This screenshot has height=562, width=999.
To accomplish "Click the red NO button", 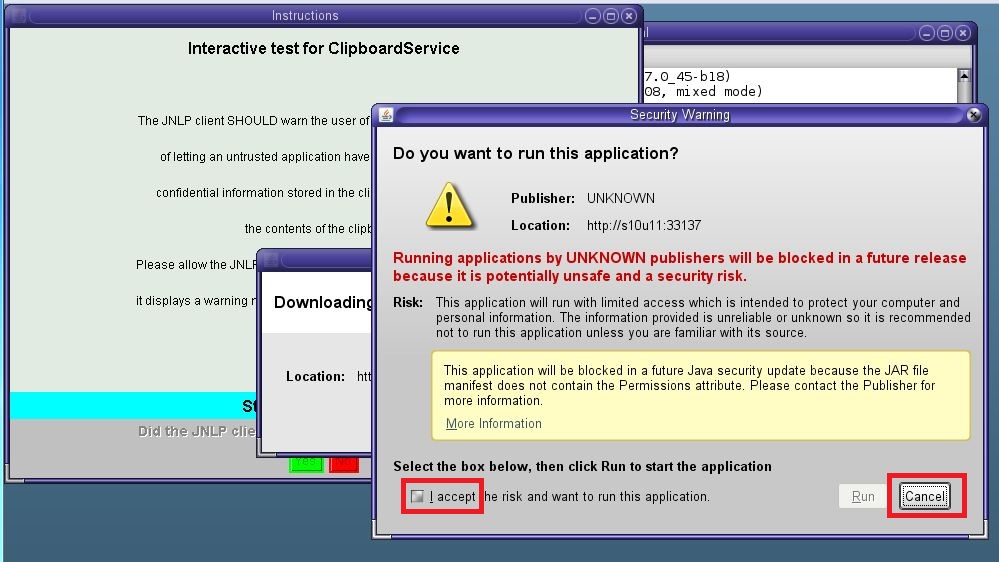I will click(x=343, y=464).
